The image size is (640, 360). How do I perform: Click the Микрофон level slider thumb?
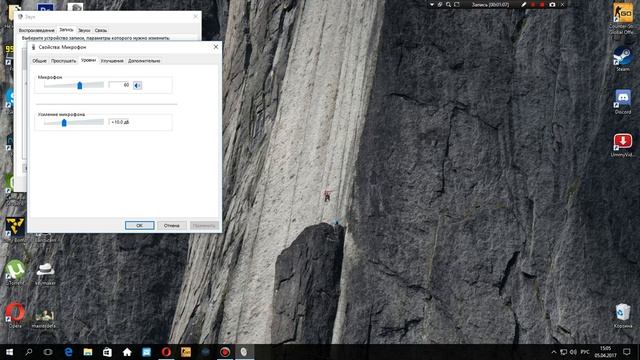click(x=80, y=85)
